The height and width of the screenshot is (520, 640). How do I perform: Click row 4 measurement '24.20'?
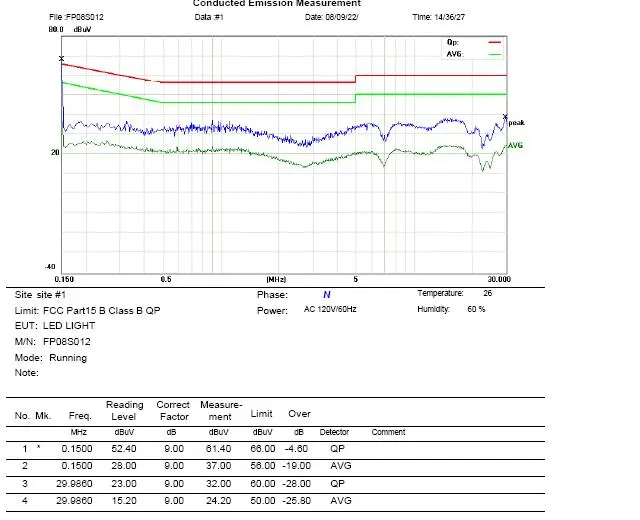point(218,501)
